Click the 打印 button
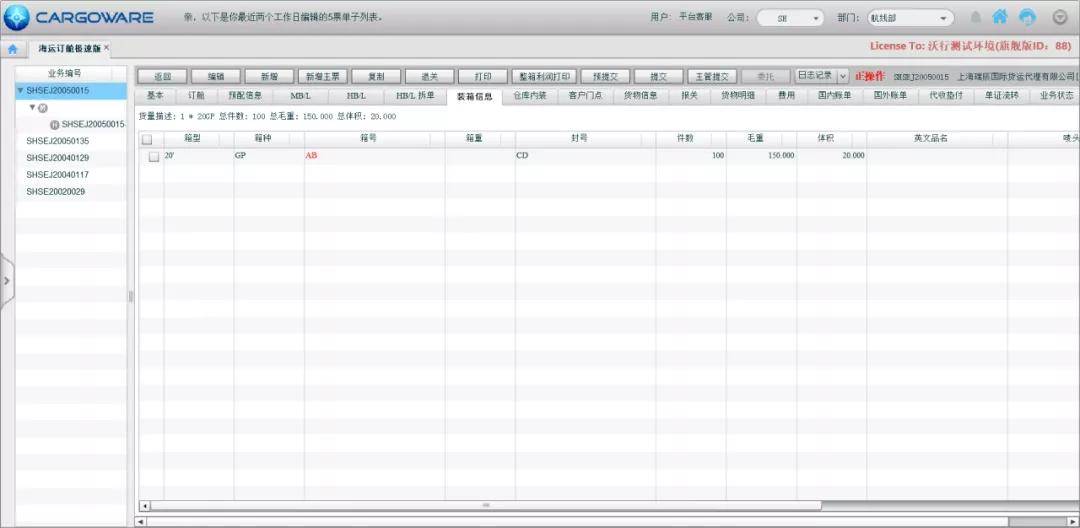This screenshot has width=1080, height=528. pos(483,76)
